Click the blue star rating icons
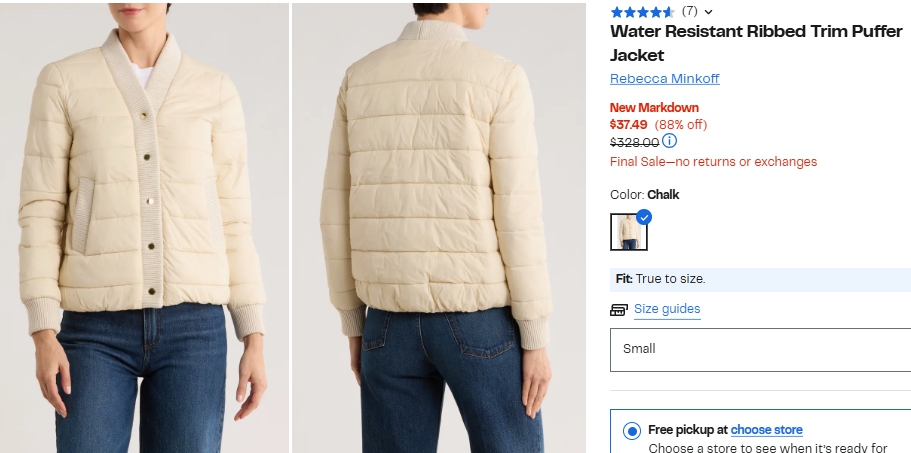The image size is (911, 453). coord(642,12)
